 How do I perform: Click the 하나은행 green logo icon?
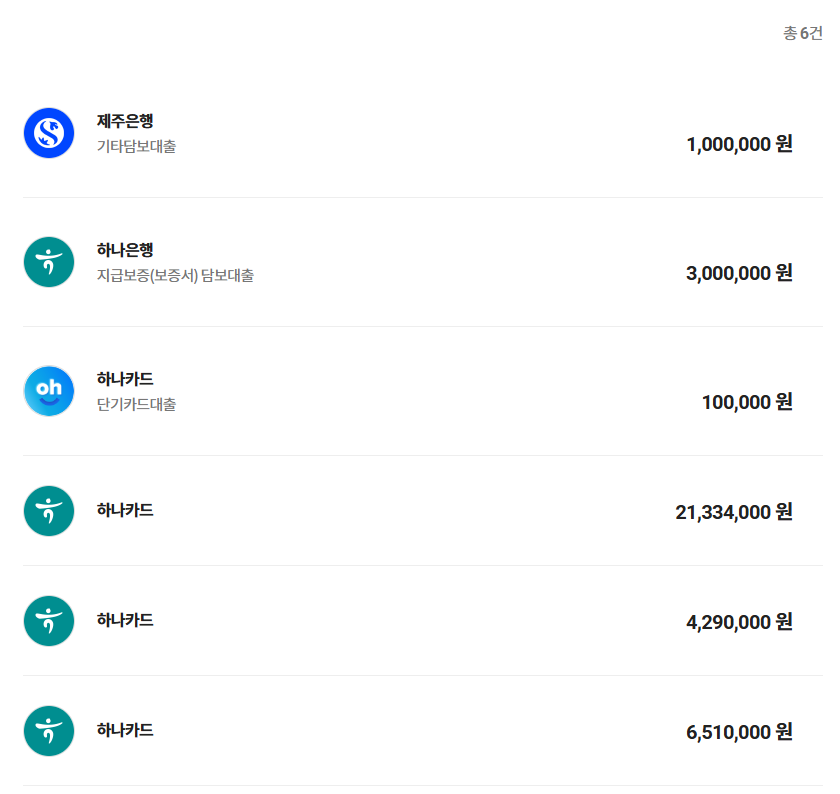49,262
